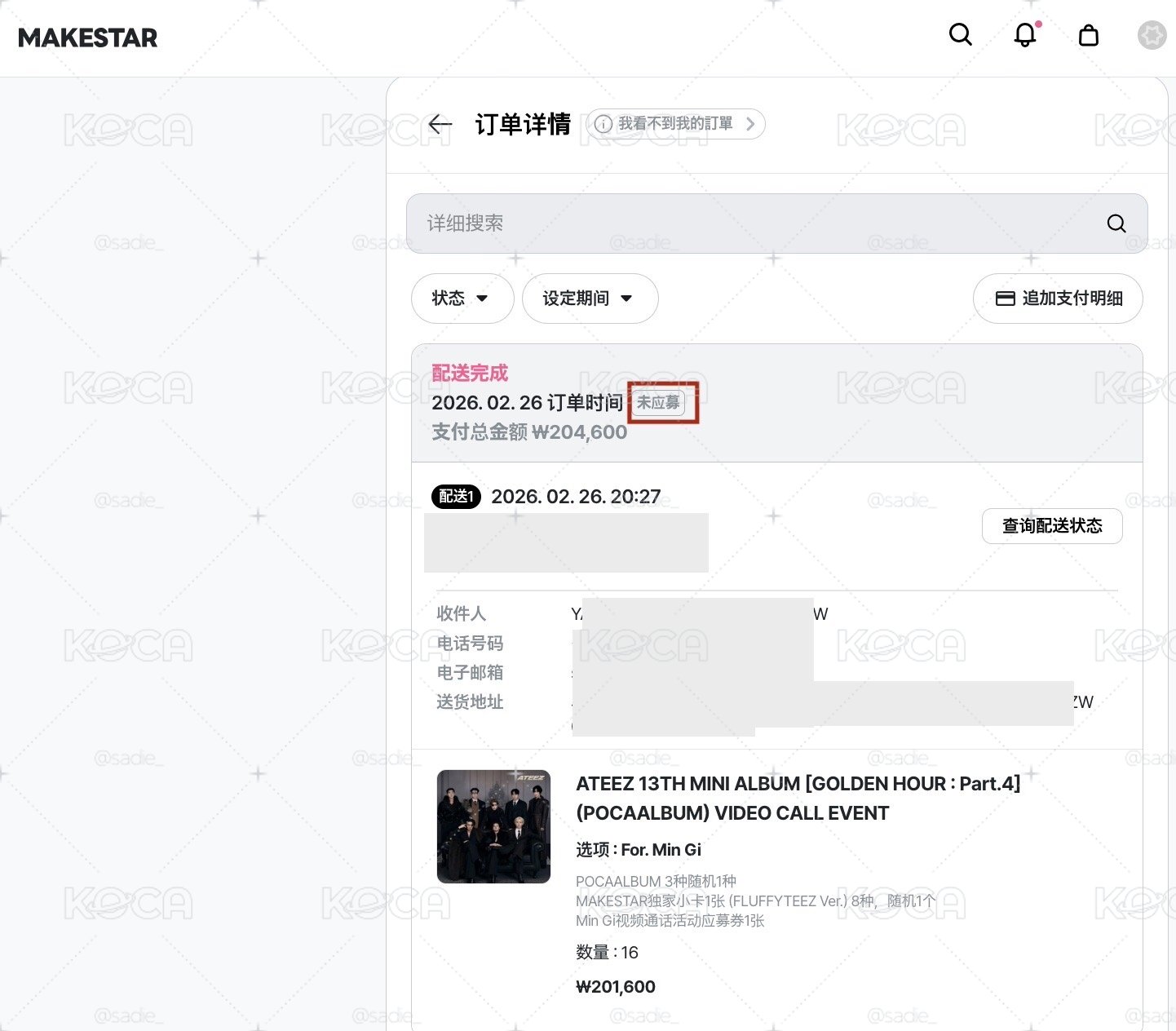Open 追加支付明细 payment details
This screenshot has width=1176, height=1031.
tap(1058, 299)
